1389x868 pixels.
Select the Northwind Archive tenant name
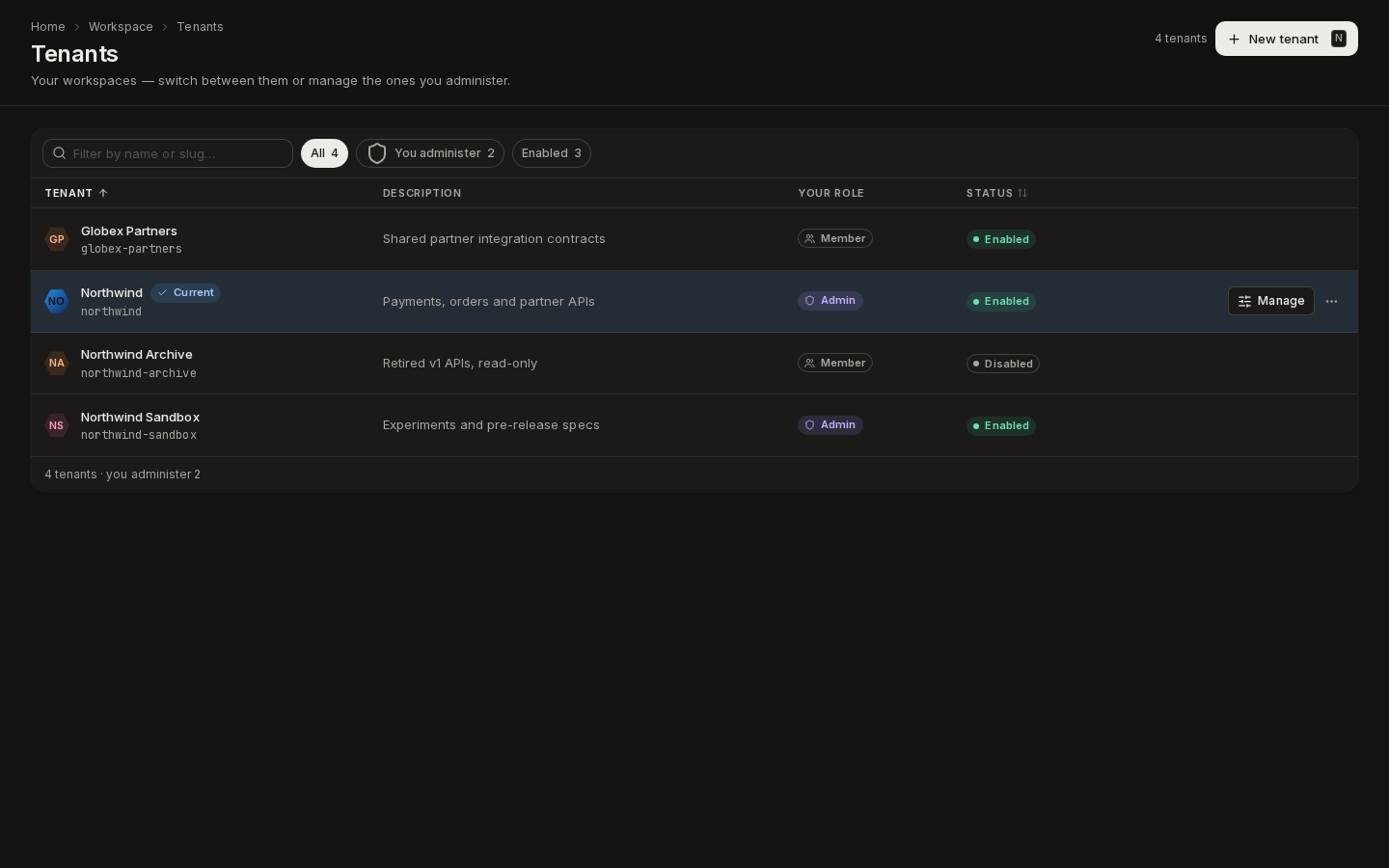[x=137, y=355]
